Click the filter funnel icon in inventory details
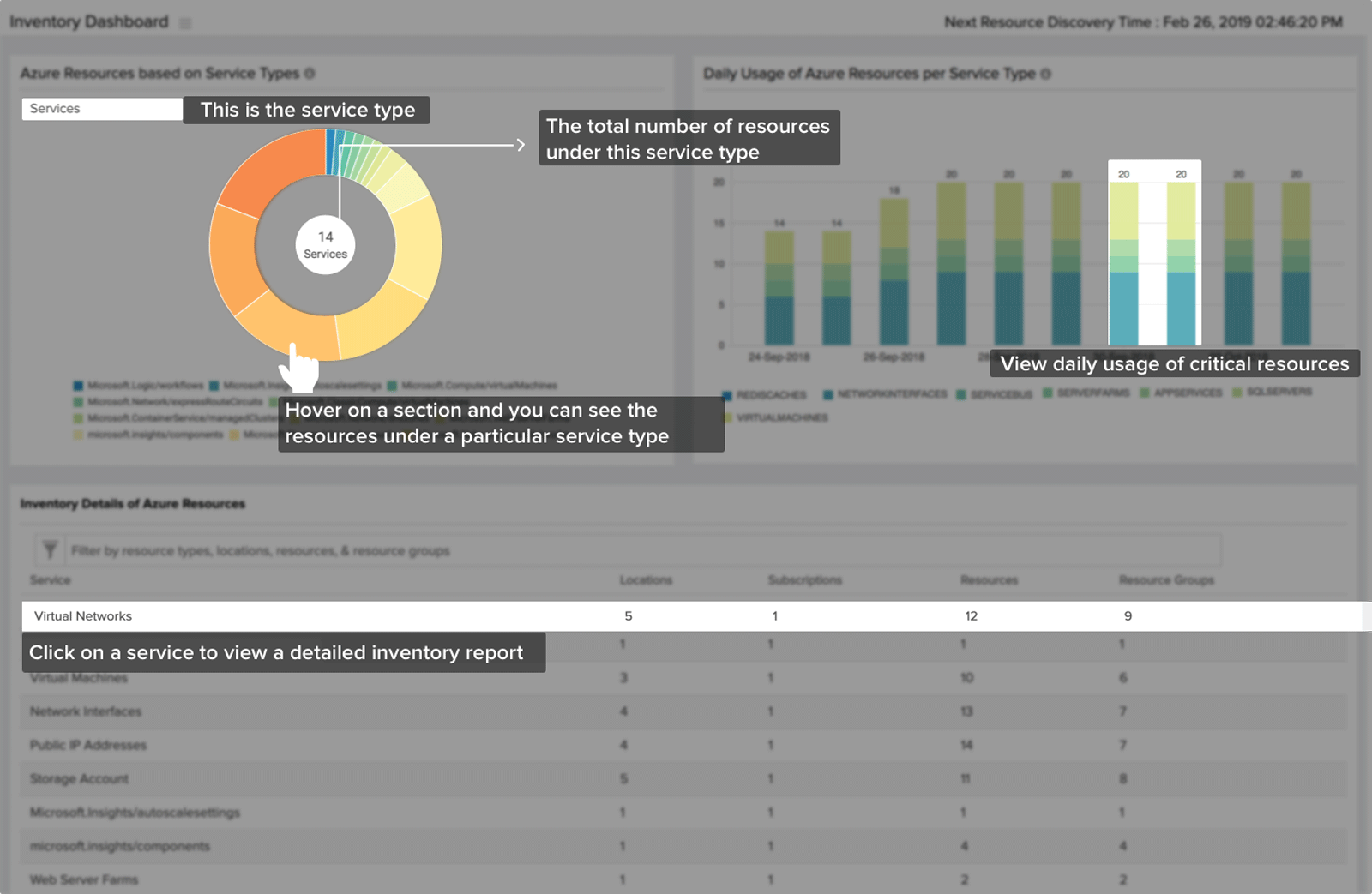The height and width of the screenshot is (894, 1372). coord(50,549)
